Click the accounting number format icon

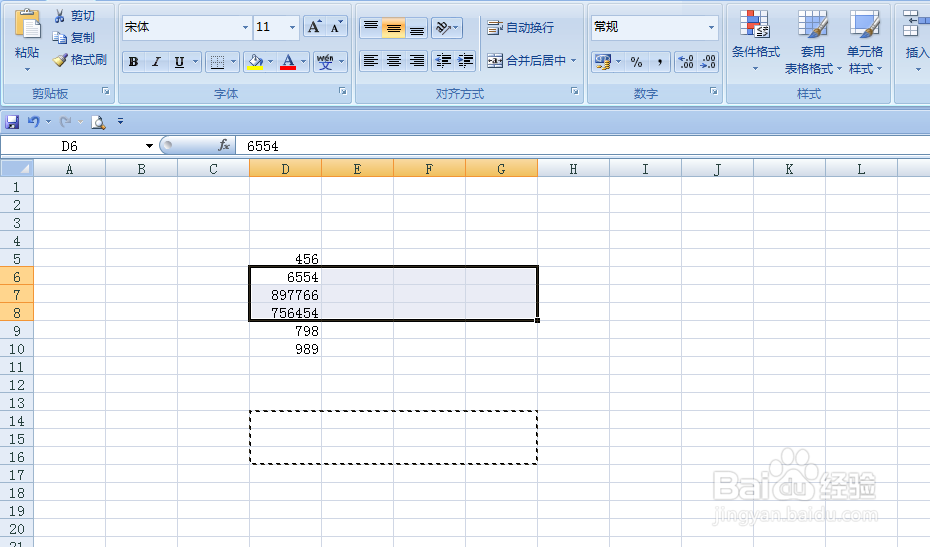603,62
